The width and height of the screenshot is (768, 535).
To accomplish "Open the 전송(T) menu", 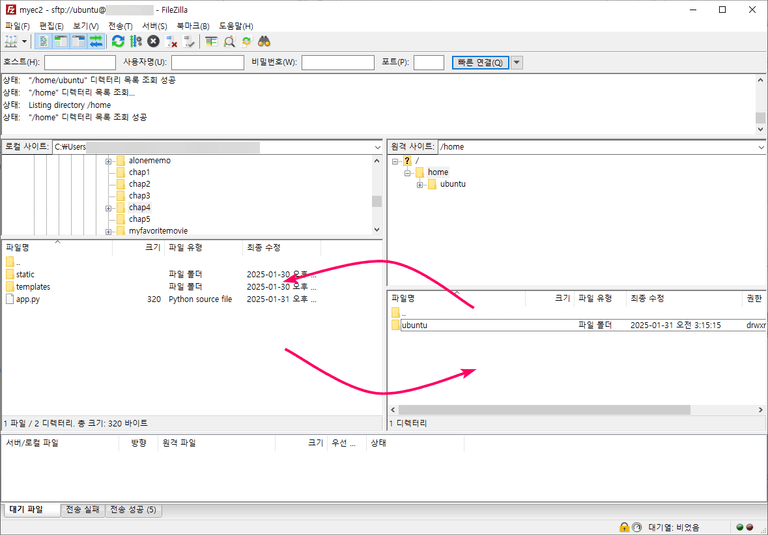I will point(119,25).
